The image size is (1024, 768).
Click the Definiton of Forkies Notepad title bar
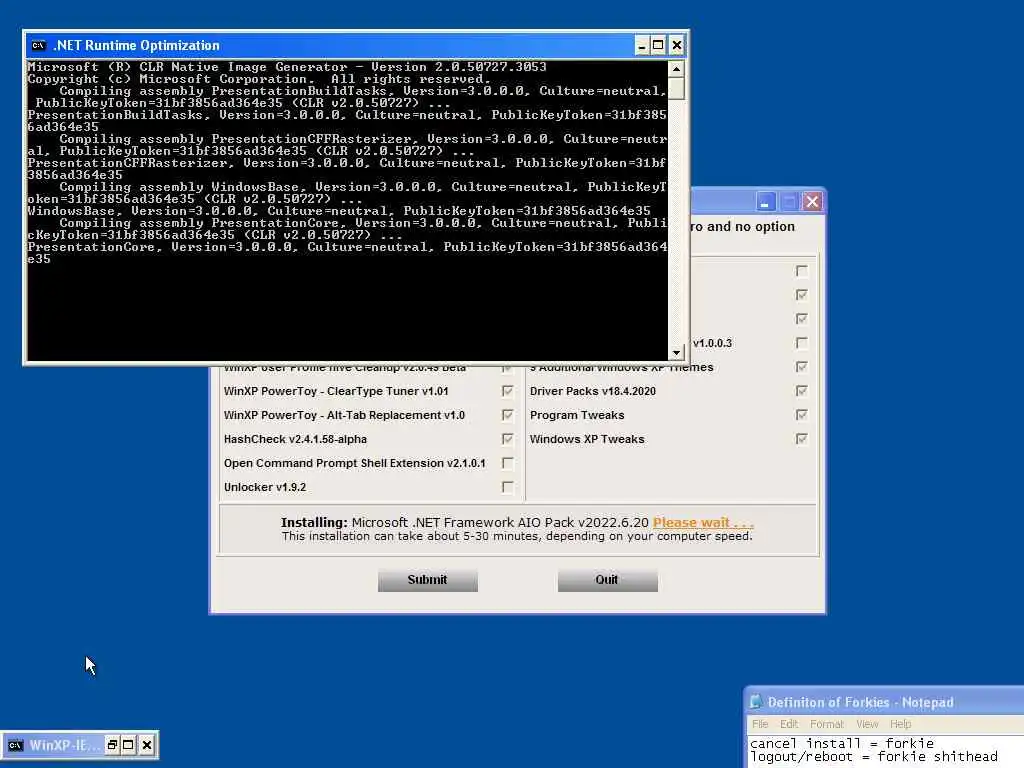pos(885,702)
